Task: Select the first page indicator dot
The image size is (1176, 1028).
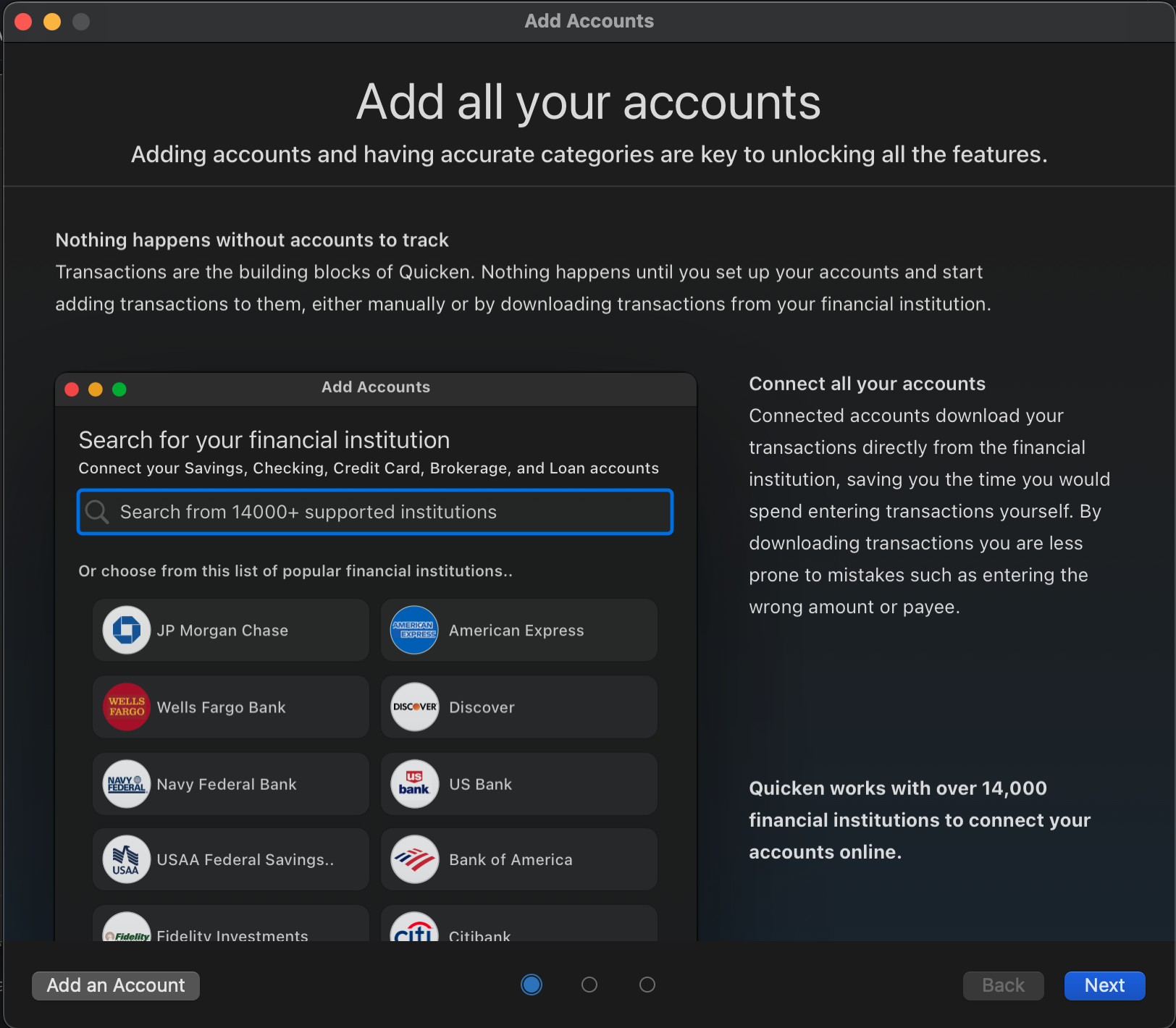Action: click(532, 985)
